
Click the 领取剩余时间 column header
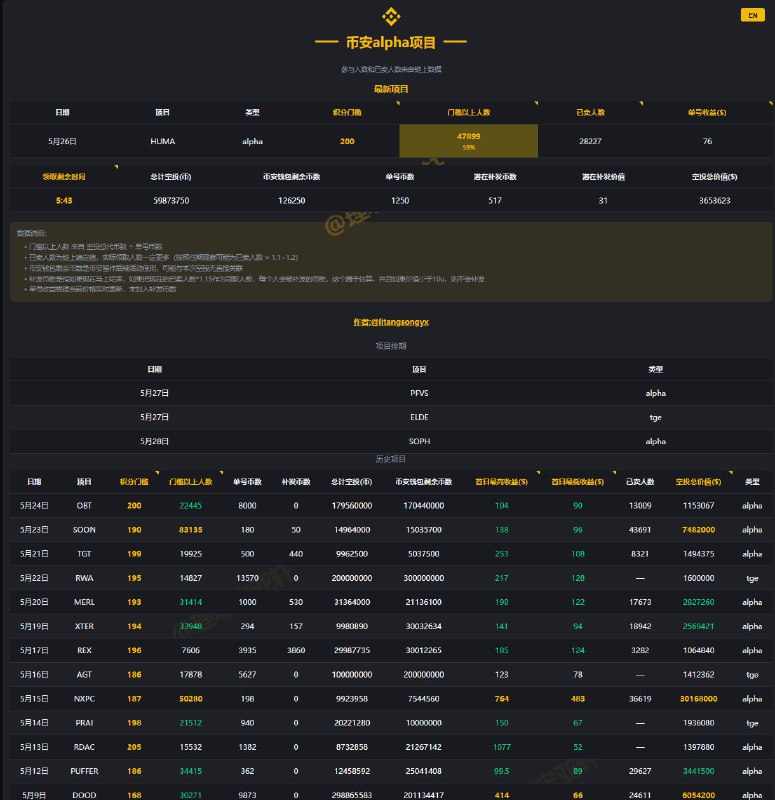click(x=64, y=177)
